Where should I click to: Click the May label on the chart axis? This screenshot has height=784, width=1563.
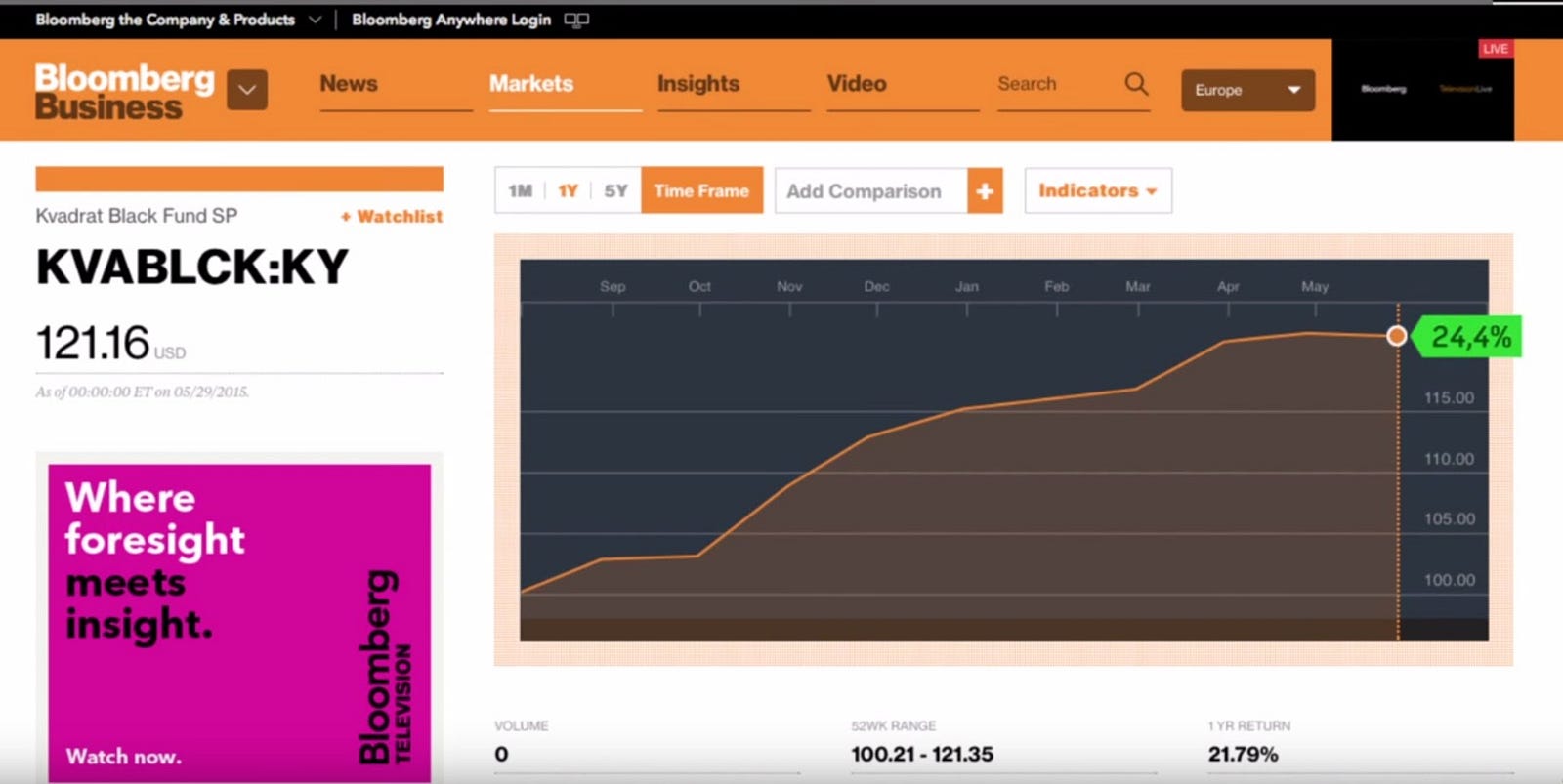(1315, 286)
